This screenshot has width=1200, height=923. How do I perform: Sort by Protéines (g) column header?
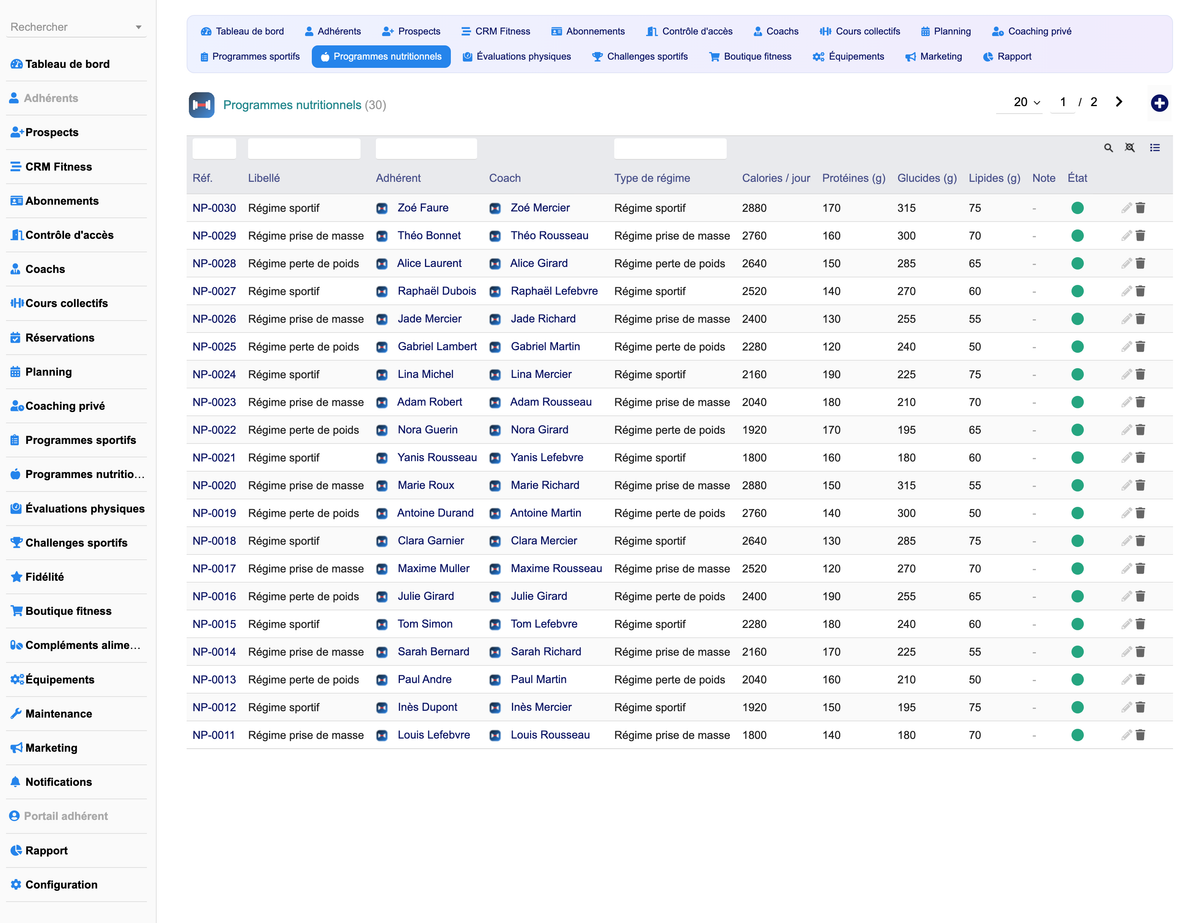(x=854, y=178)
